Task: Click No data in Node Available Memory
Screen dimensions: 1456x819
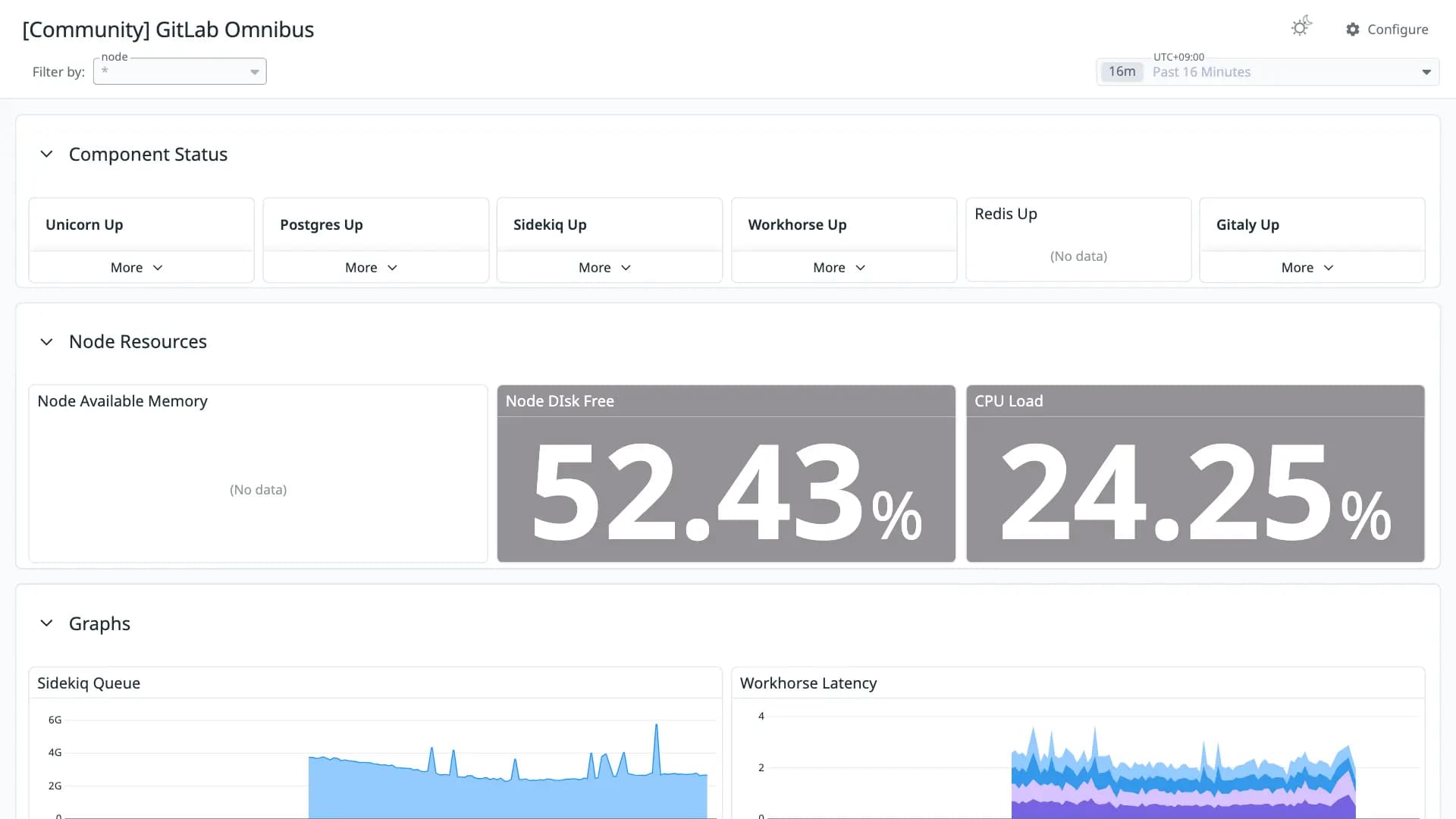Action: pyautogui.click(x=258, y=490)
